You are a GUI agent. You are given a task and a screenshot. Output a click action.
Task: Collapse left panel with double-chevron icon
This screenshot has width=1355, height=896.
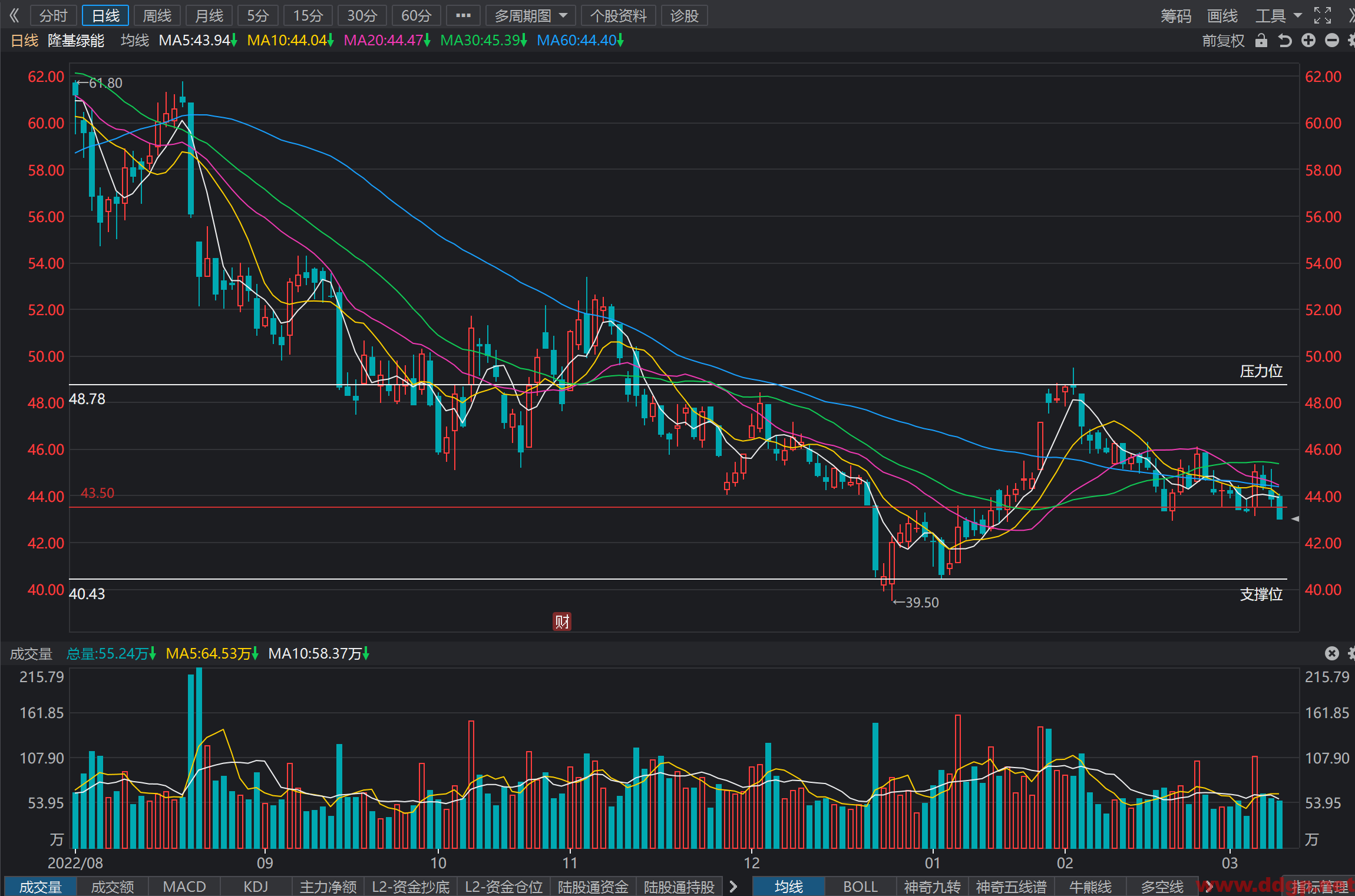14,15
